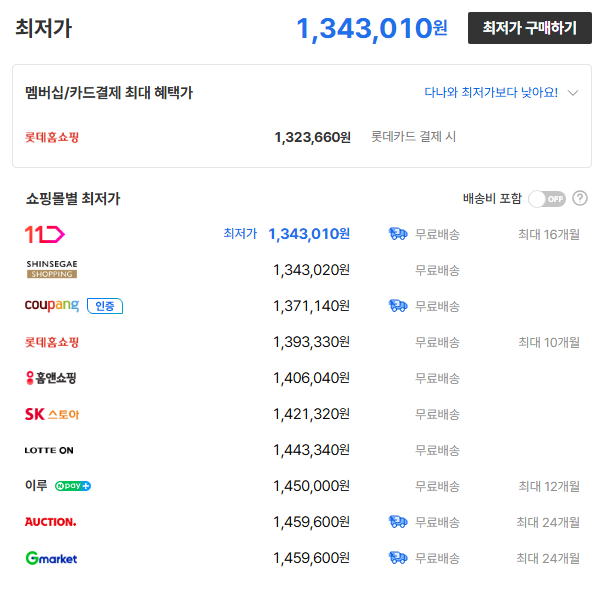Click the 최저가 구매하기 button
Screen dimensions: 609x592
click(x=529, y=28)
